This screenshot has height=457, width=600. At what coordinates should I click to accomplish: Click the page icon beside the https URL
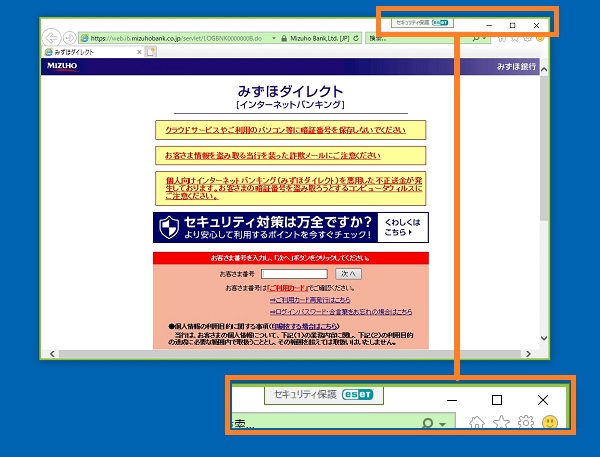click(85, 38)
